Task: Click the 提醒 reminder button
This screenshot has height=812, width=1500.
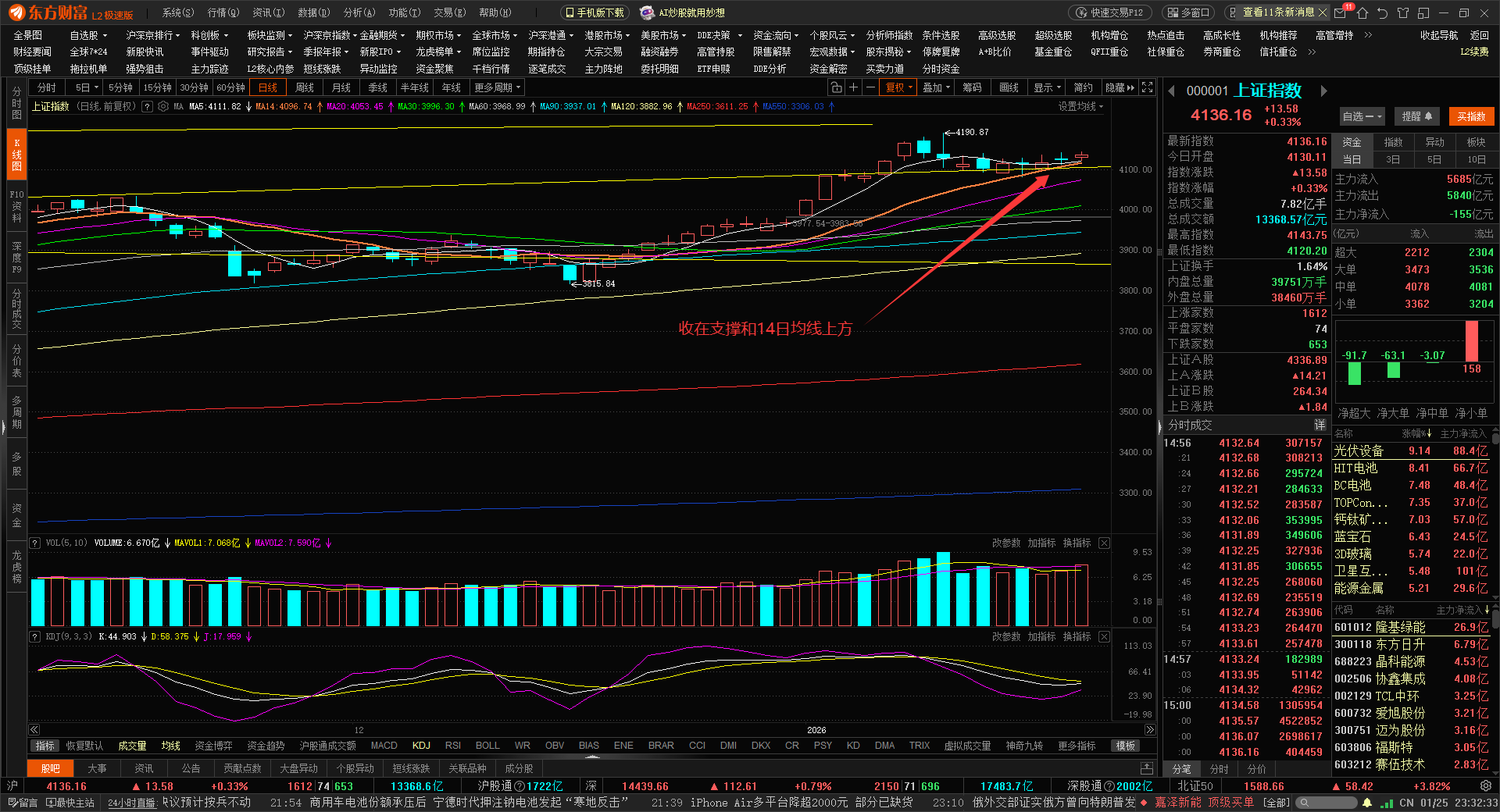Action: point(1416,116)
